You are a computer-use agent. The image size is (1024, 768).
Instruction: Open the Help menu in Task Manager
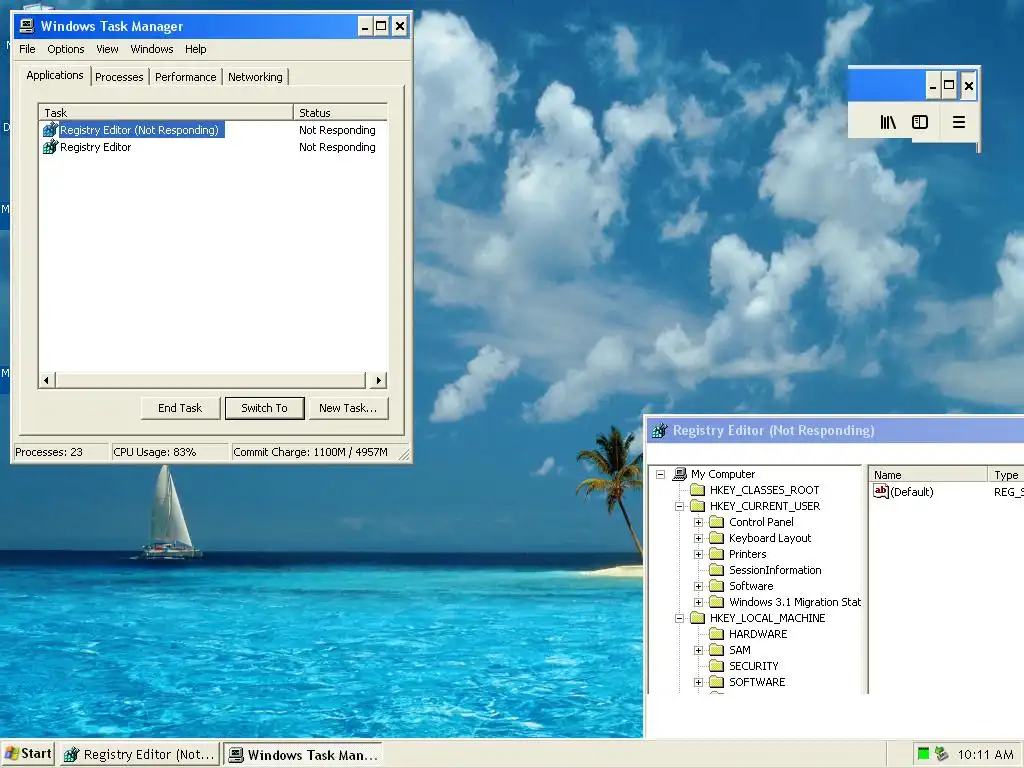tap(195, 49)
